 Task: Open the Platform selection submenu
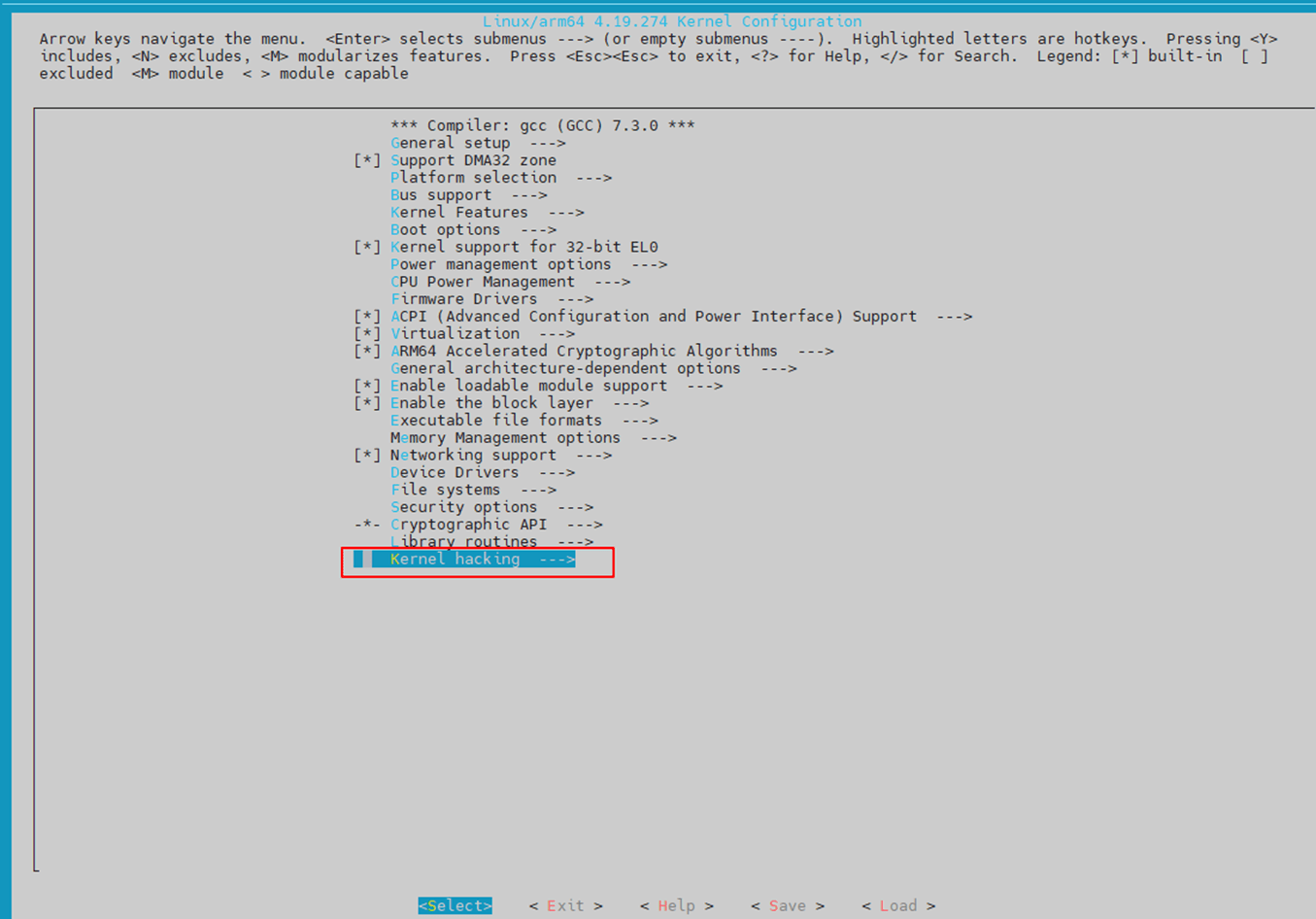(501, 178)
